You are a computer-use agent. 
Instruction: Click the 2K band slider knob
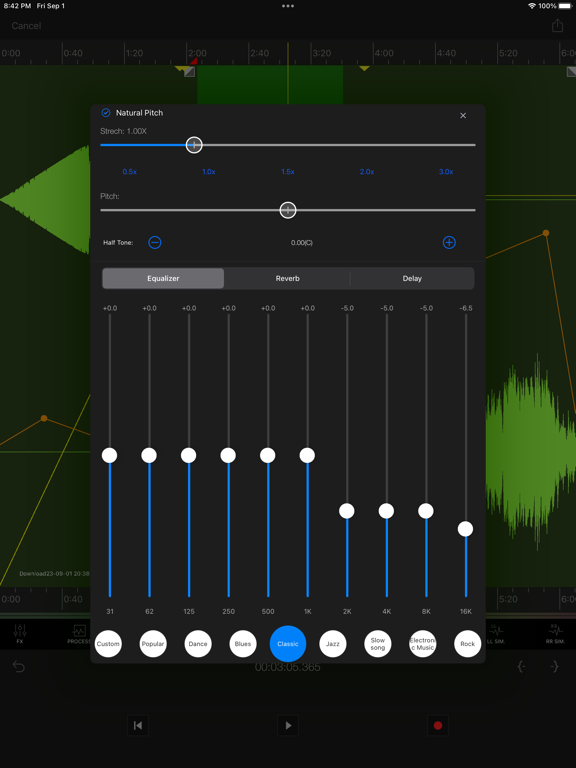tap(347, 511)
